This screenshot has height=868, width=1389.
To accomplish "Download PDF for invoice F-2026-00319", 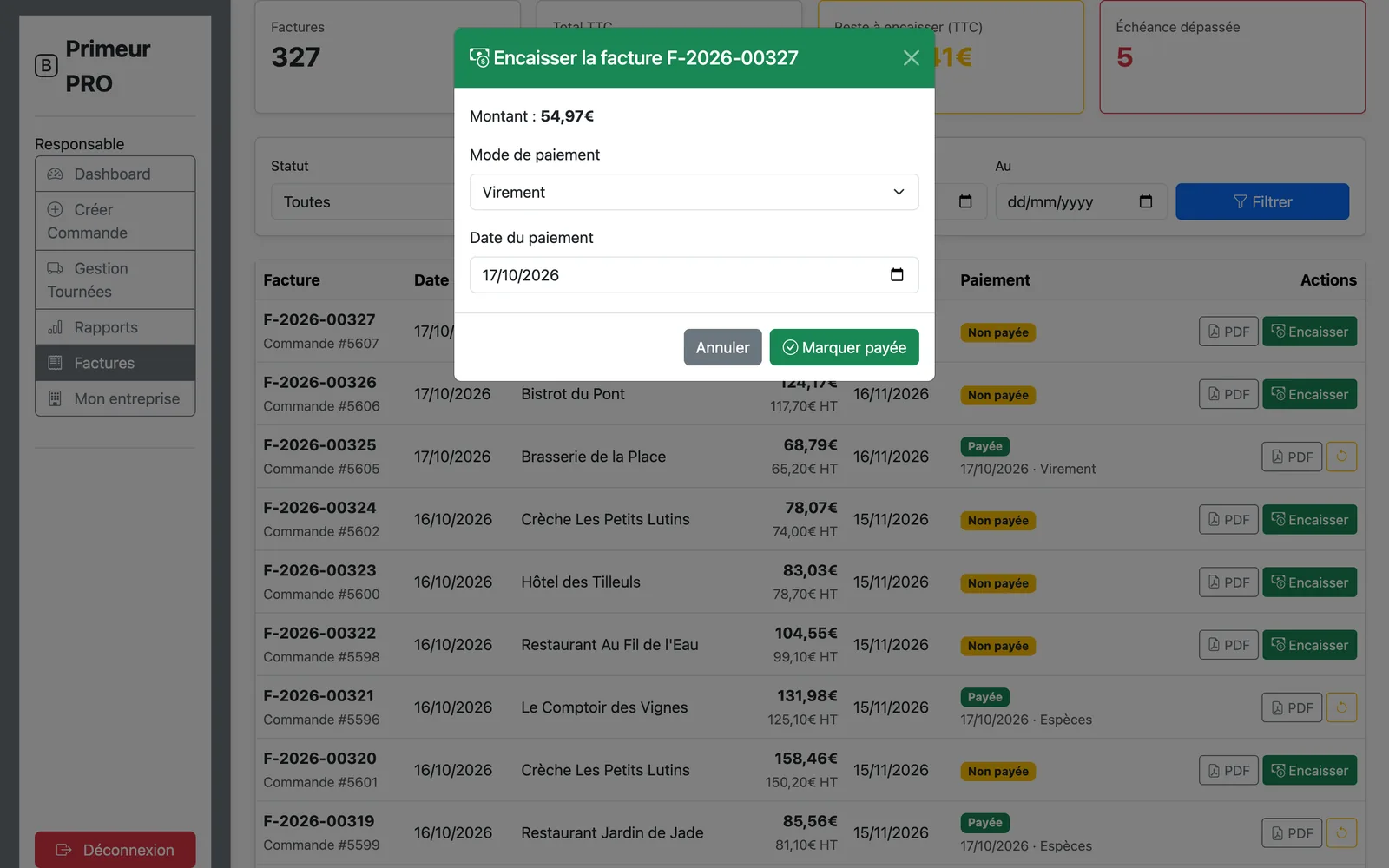I will click(1292, 833).
